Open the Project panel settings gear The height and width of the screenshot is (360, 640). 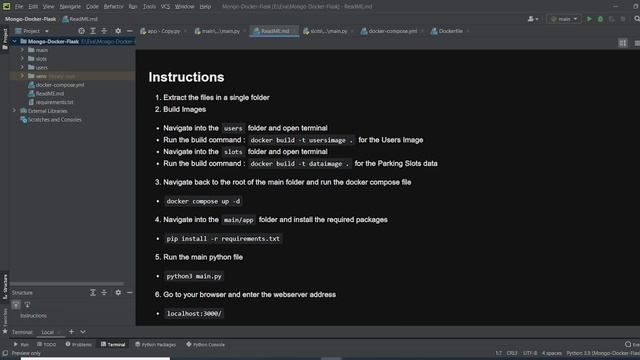coord(118,31)
